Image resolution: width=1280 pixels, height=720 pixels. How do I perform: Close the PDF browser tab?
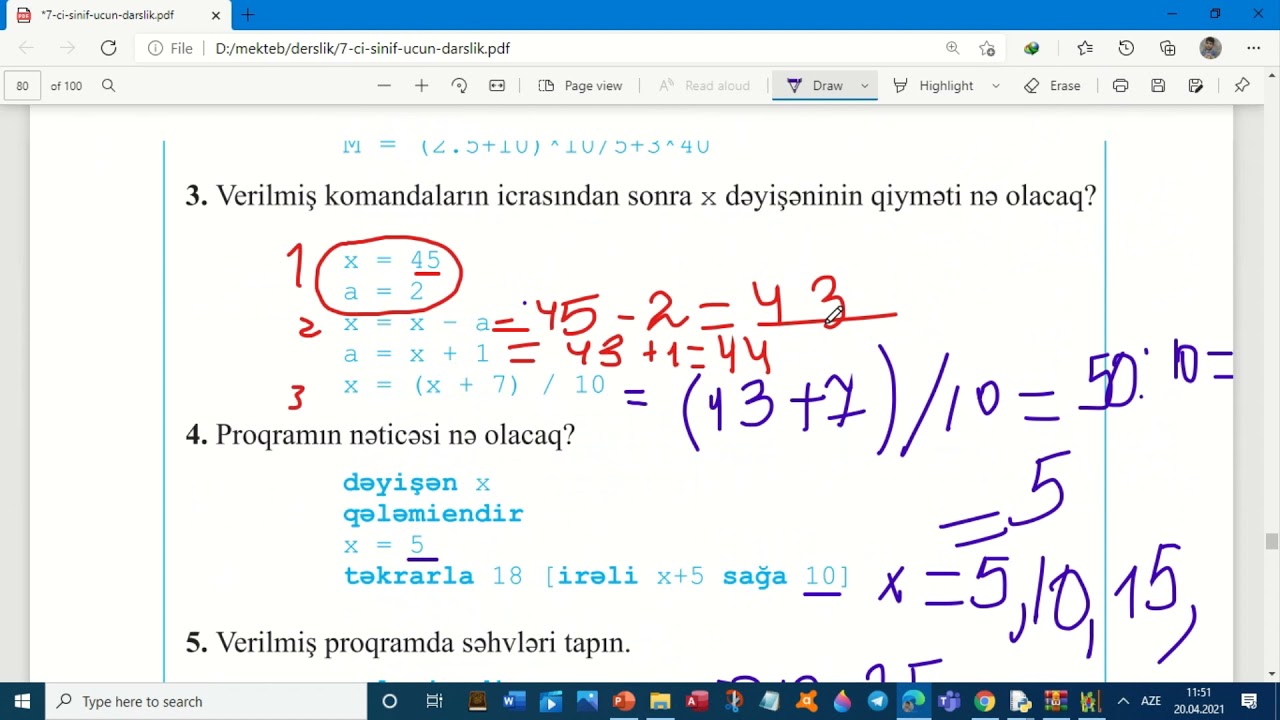pyautogui.click(x=215, y=15)
